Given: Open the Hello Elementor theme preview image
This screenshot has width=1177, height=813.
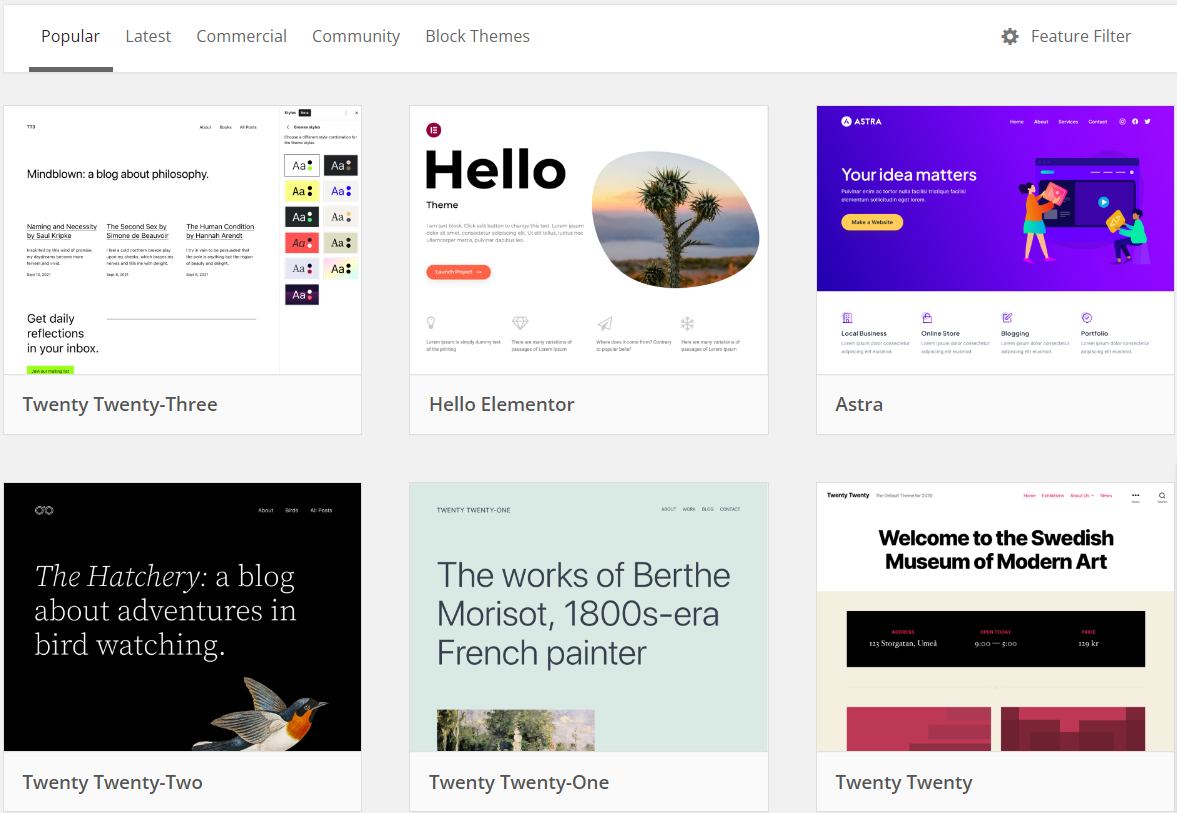Looking at the screenshot, I should click(588, 240).
